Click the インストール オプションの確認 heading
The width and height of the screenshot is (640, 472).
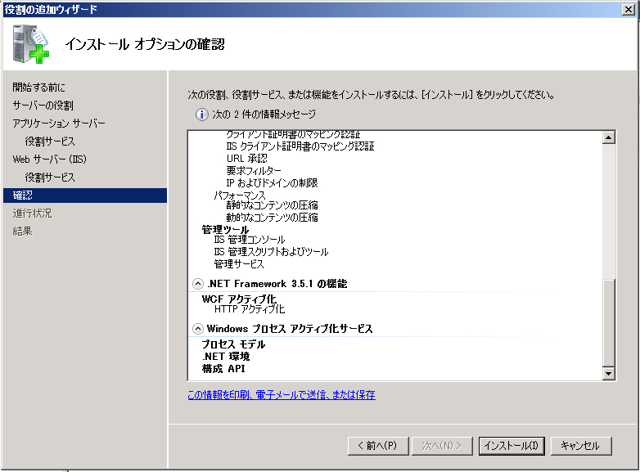(x=145, y=44)
